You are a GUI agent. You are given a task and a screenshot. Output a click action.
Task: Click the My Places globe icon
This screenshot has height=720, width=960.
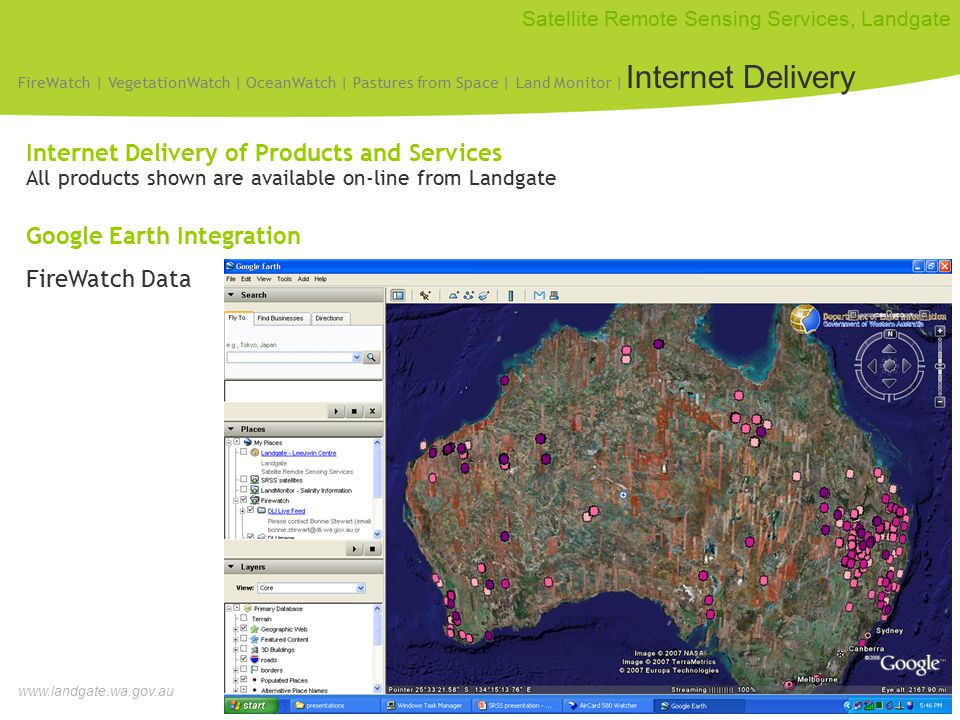[x=248, y=442]
